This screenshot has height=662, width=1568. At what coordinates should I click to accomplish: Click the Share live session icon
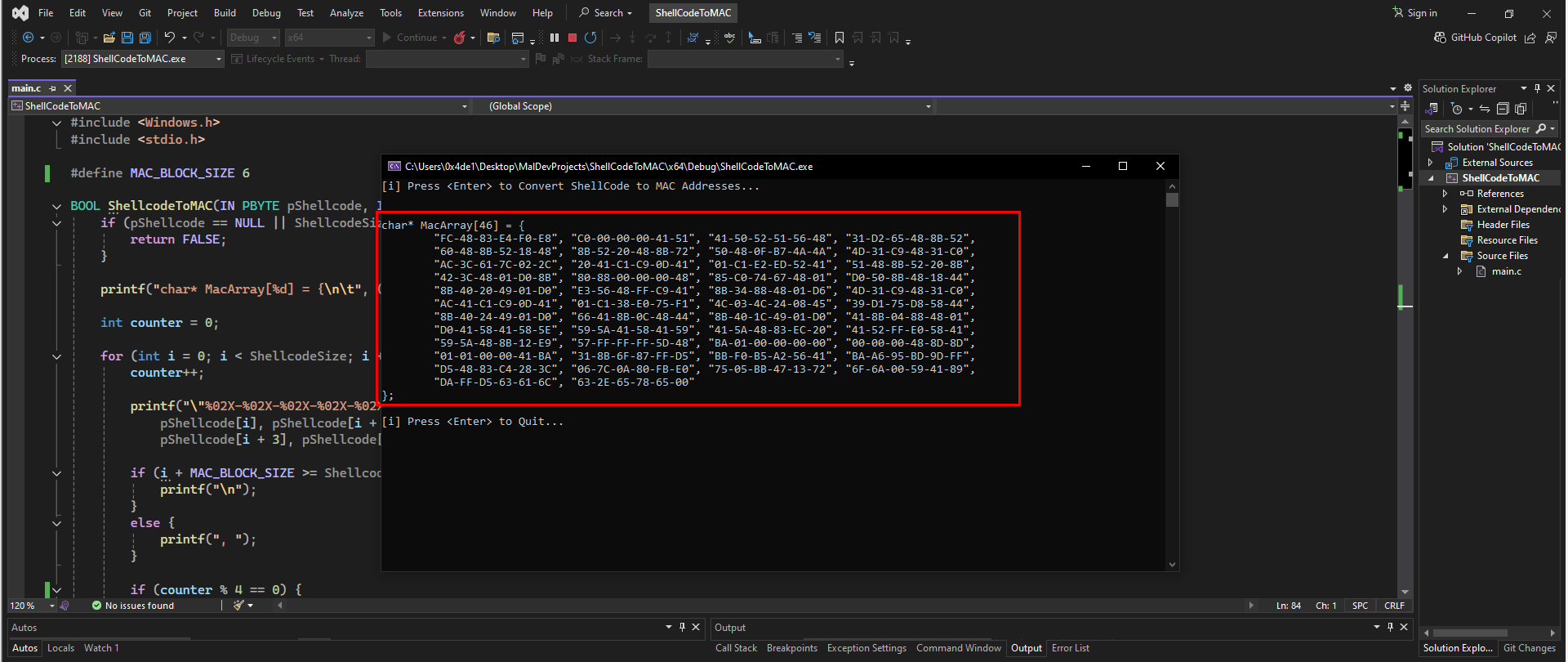[1530, 38]
